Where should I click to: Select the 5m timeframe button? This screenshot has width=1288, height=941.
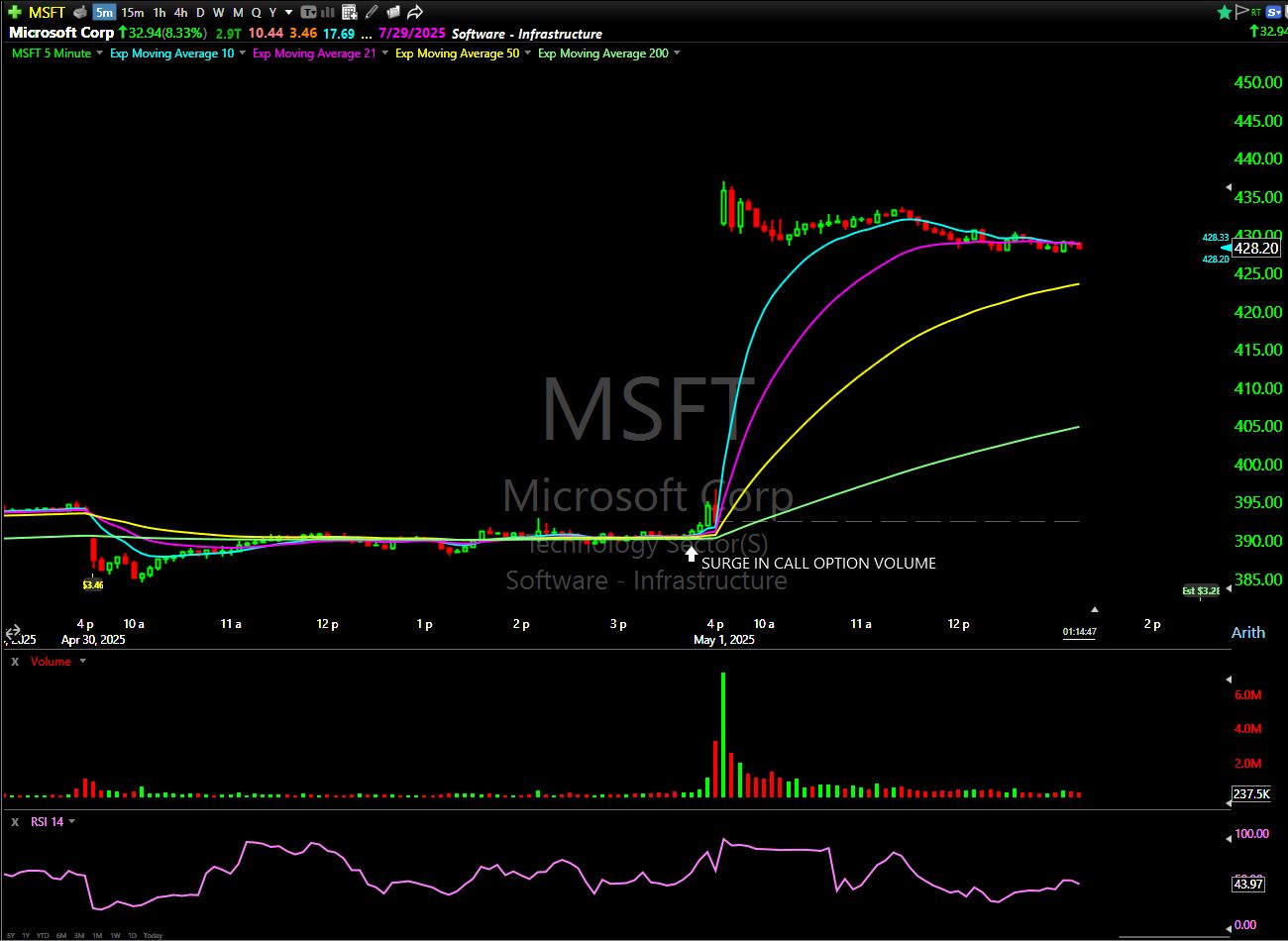(104, 12)
